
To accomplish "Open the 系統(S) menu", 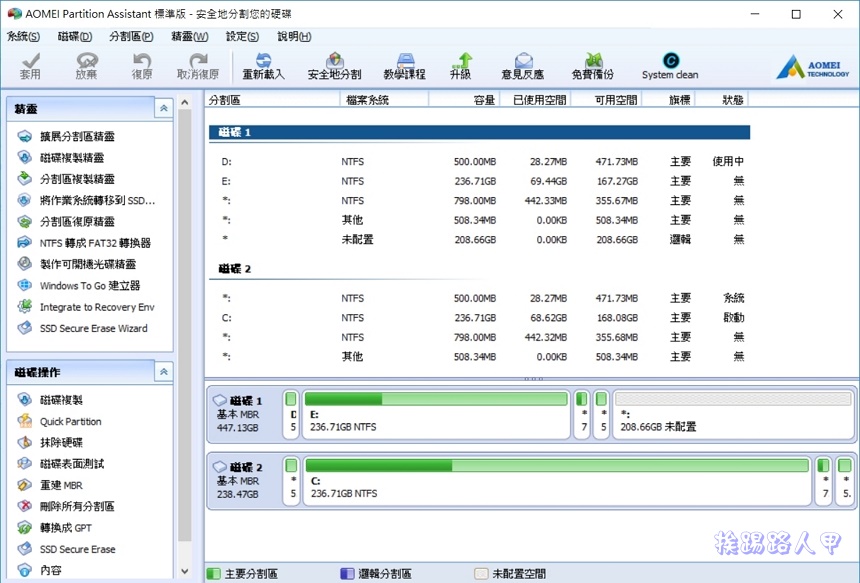I will pos(24,37).
